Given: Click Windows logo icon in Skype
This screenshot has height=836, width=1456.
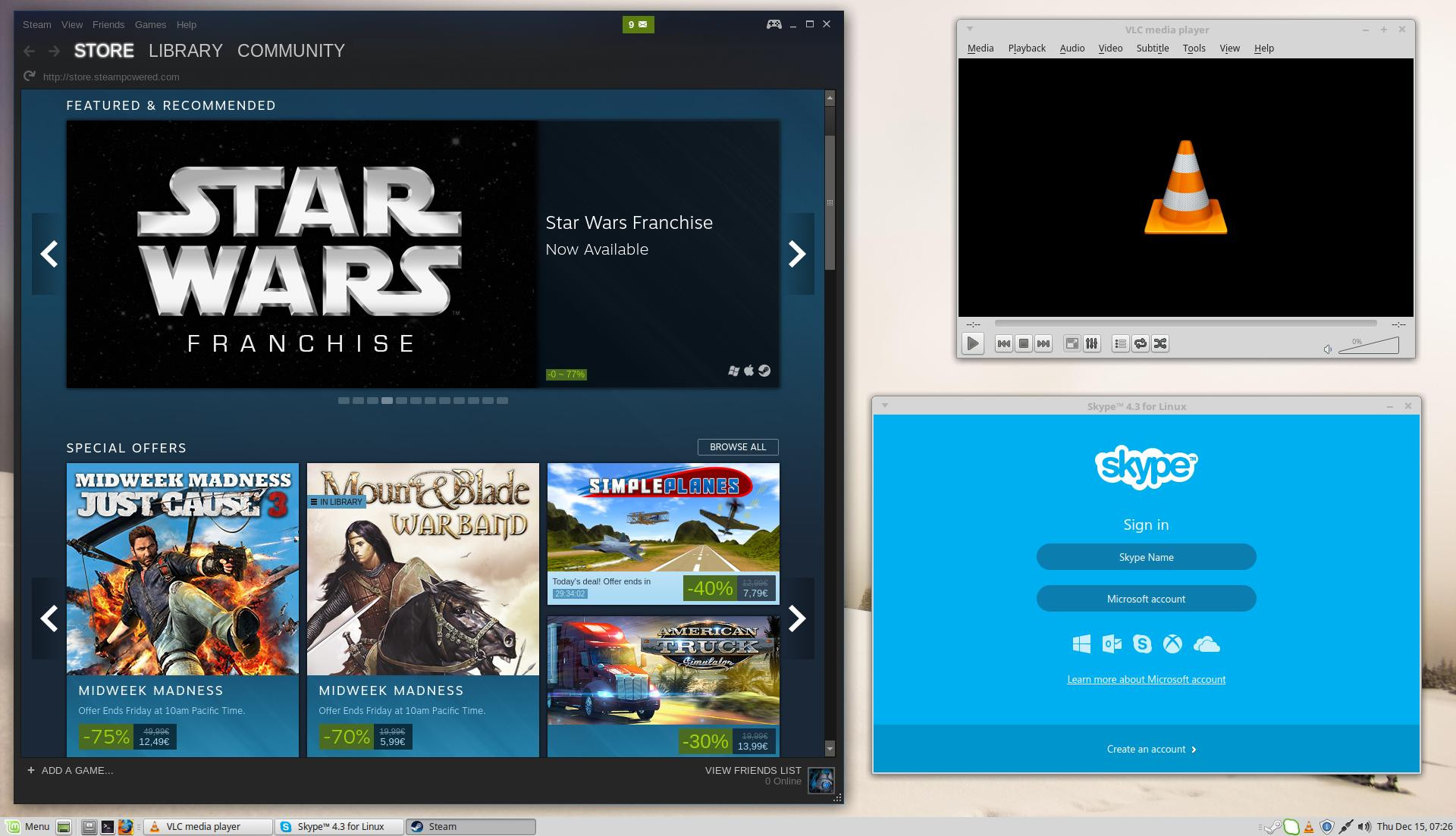Looking at the screenshot, I should pyautogui.click(x=1081, y=644).
